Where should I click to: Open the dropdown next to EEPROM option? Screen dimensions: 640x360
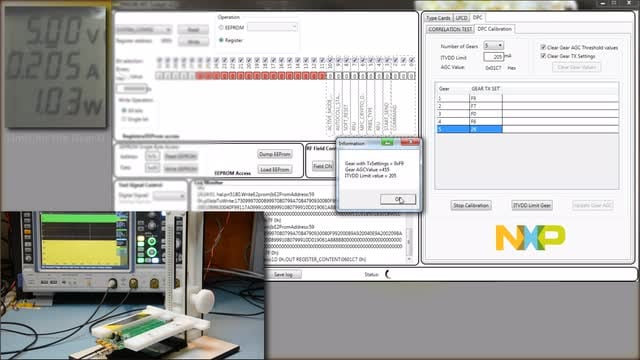272,27
